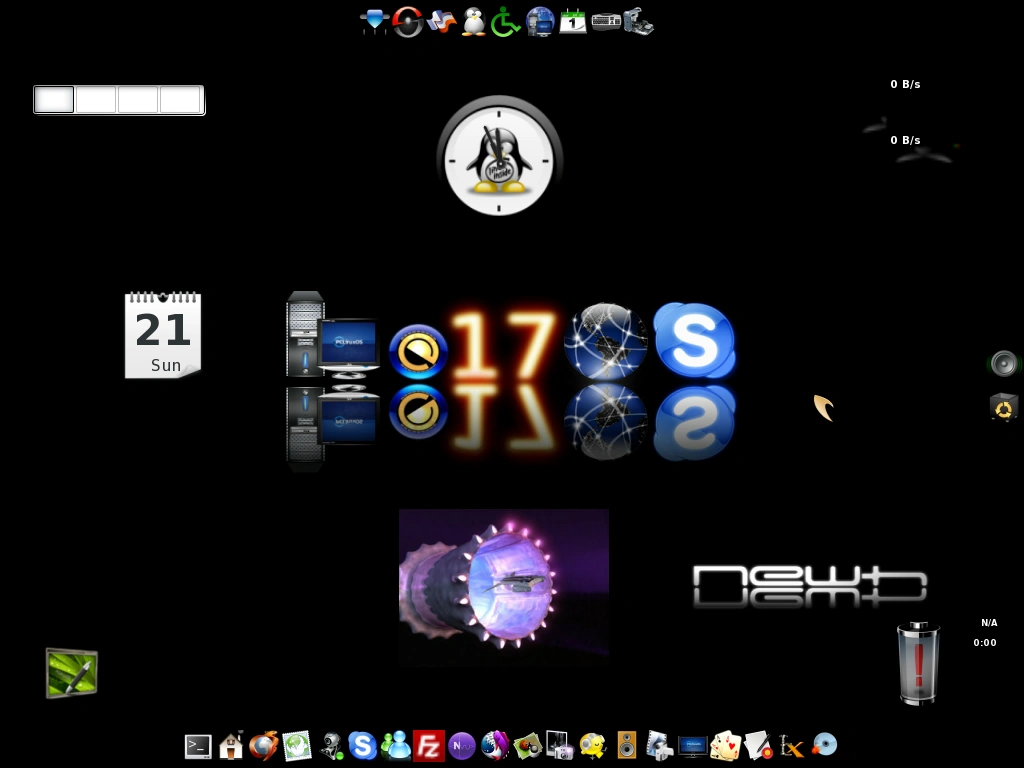Mute the speaker gadget on the right edge
Image resolution: width=1024 pixels, height=768 pixels.
click(1003, 363)
